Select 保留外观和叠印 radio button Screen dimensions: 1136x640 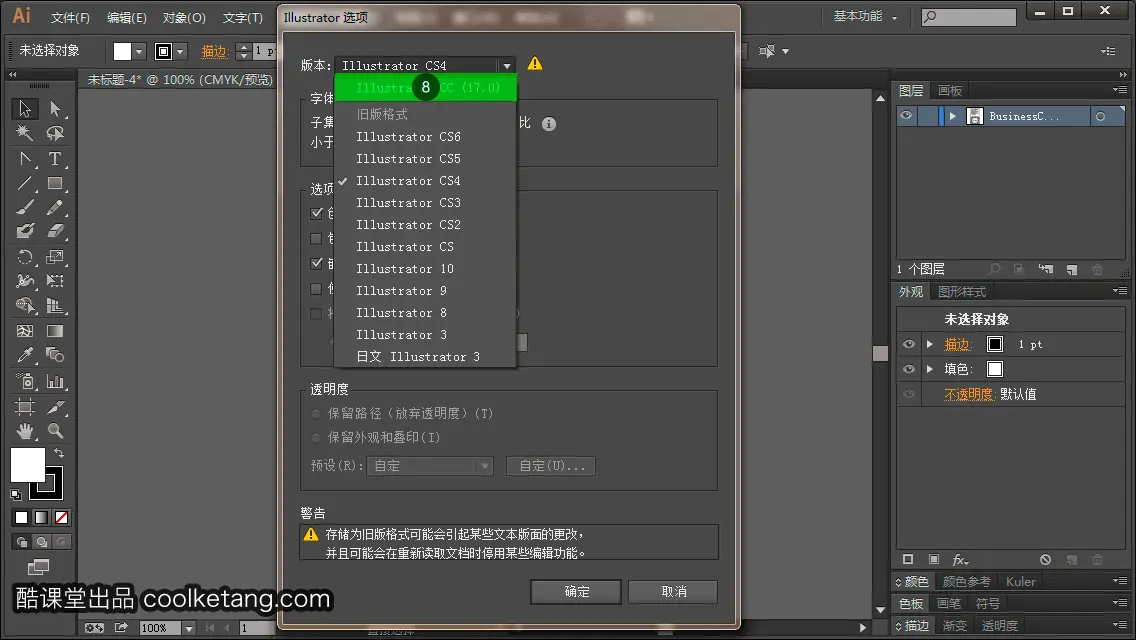tap(316, 438)
